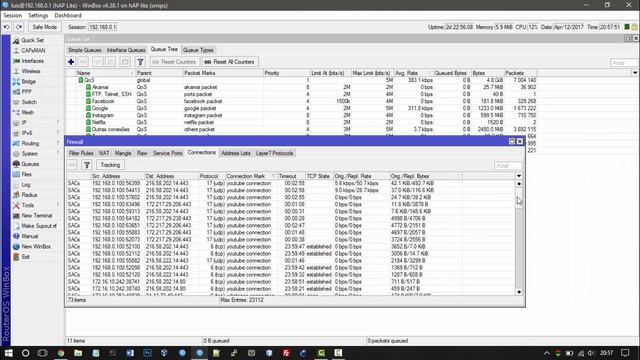Switch to the Filter Rules tab
This screenshot has width=640, height=360.
click(81, 153)
